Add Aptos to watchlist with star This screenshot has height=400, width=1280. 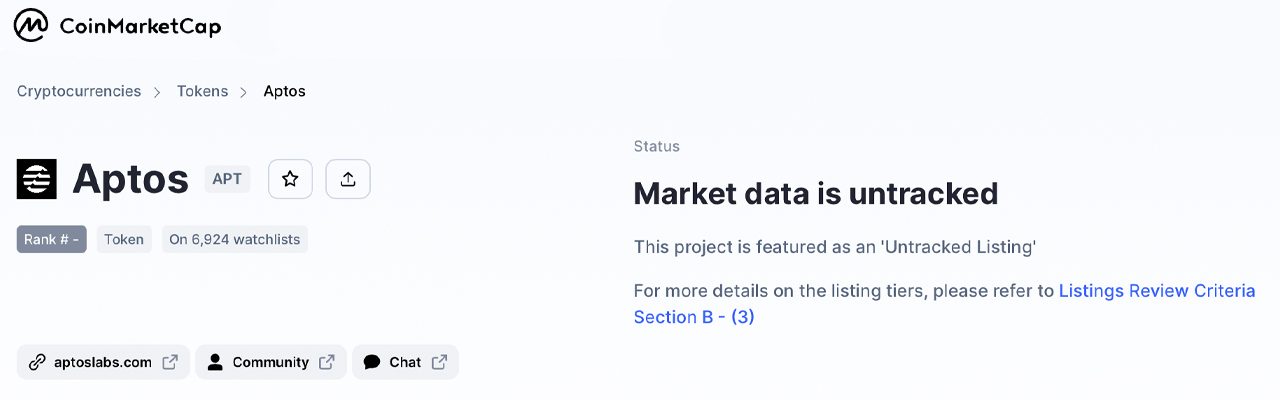290,179
